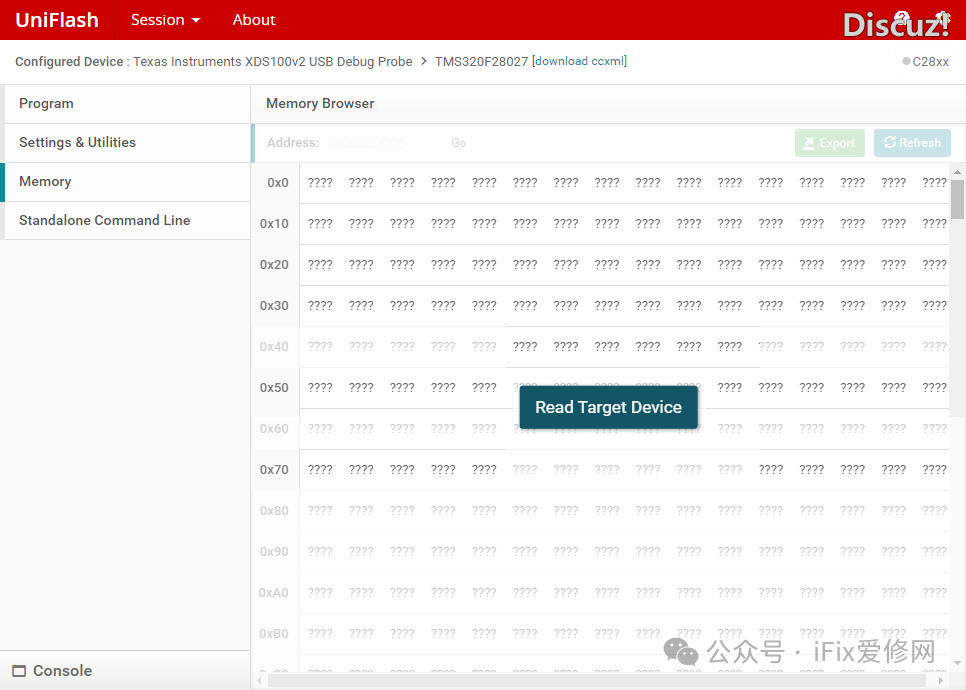966x690 pixels.
Task: Open the About menu
Action: (254, 20)
